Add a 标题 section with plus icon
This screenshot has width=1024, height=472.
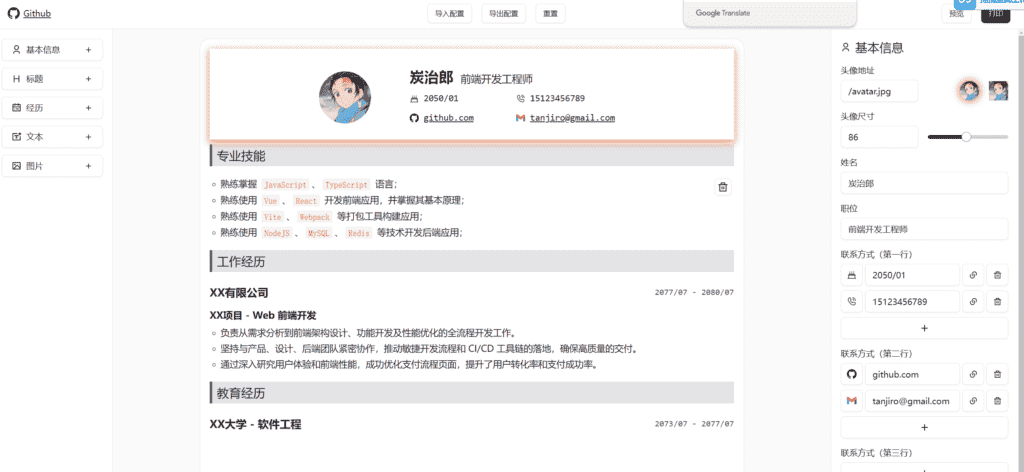(x=88, y=79)
